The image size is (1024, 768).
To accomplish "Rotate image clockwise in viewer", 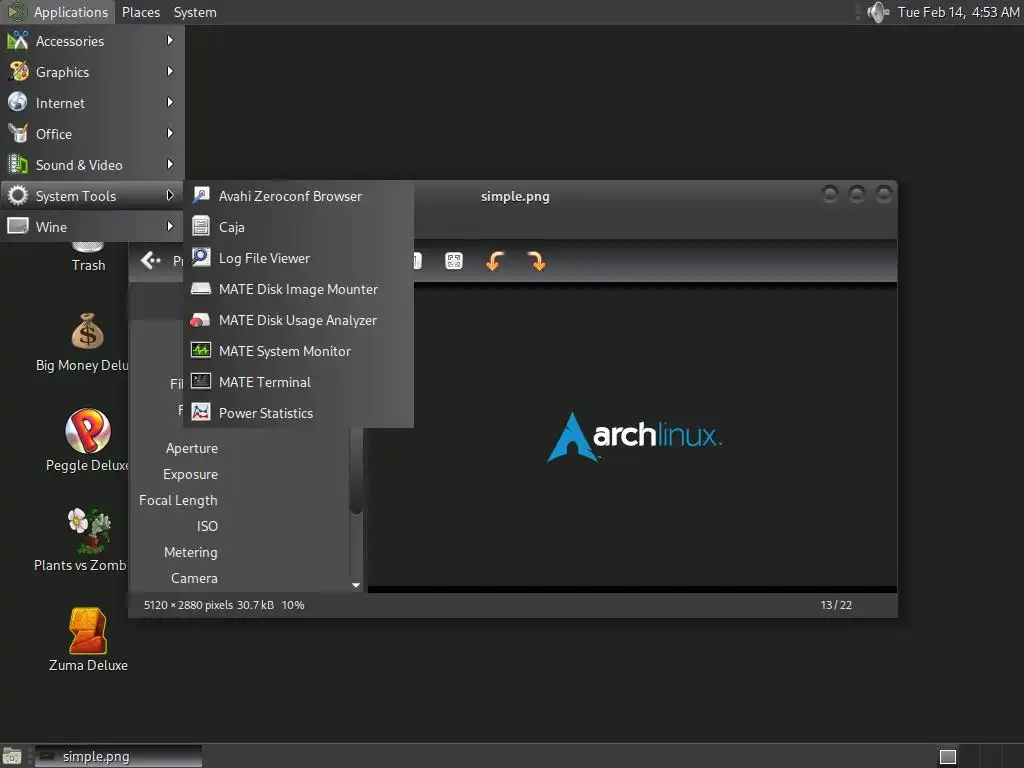I will click(x=536, y=261).
